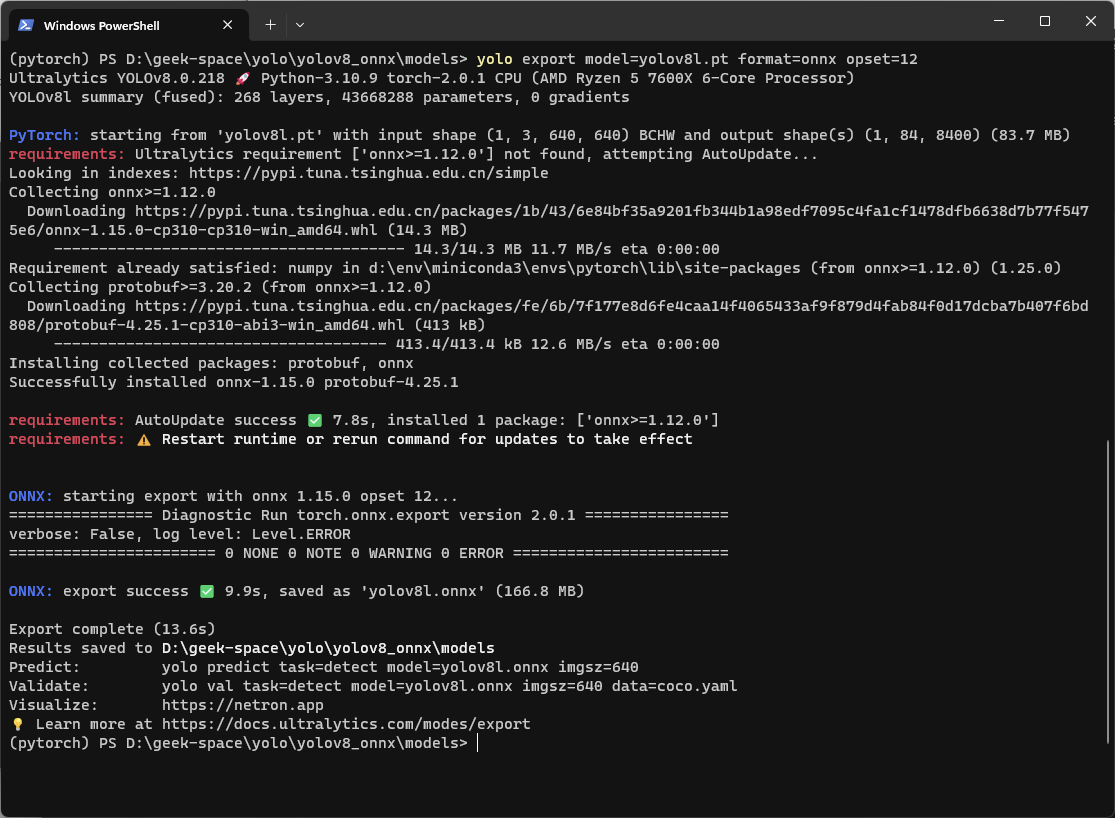This screenshot has height=818, width=1115.
Task: Open the docs.ultralytics.com/modes/export link
Action: 346,724
